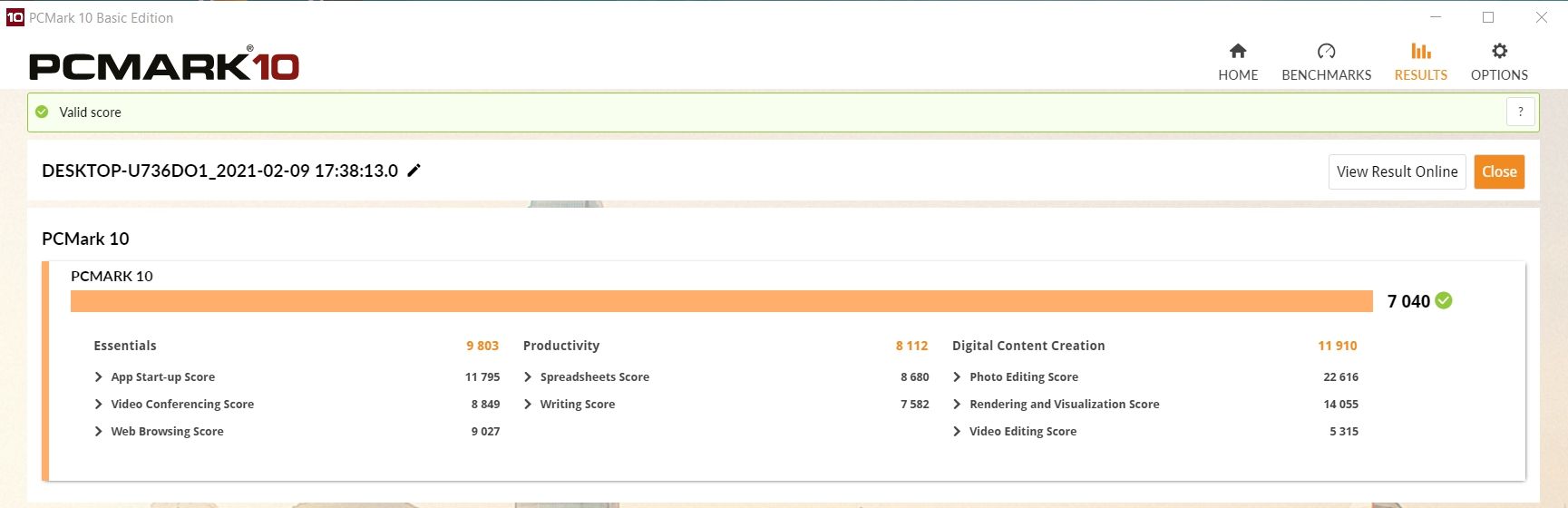Screen dimensions: 1568x508
Task: Expand Writing Score details
Action: click(x=528, y=404)
